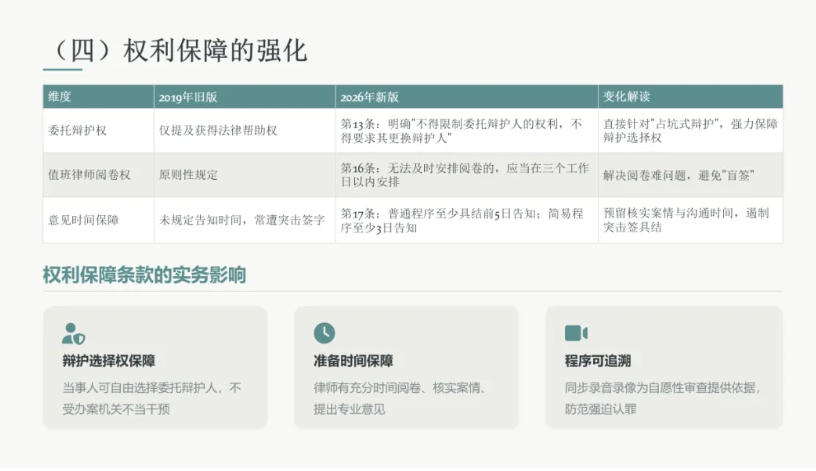The height and width of the screenshot is (471, 816).
Task: Select the 意见时间保障 cell
Action: (x=98, y=220)
